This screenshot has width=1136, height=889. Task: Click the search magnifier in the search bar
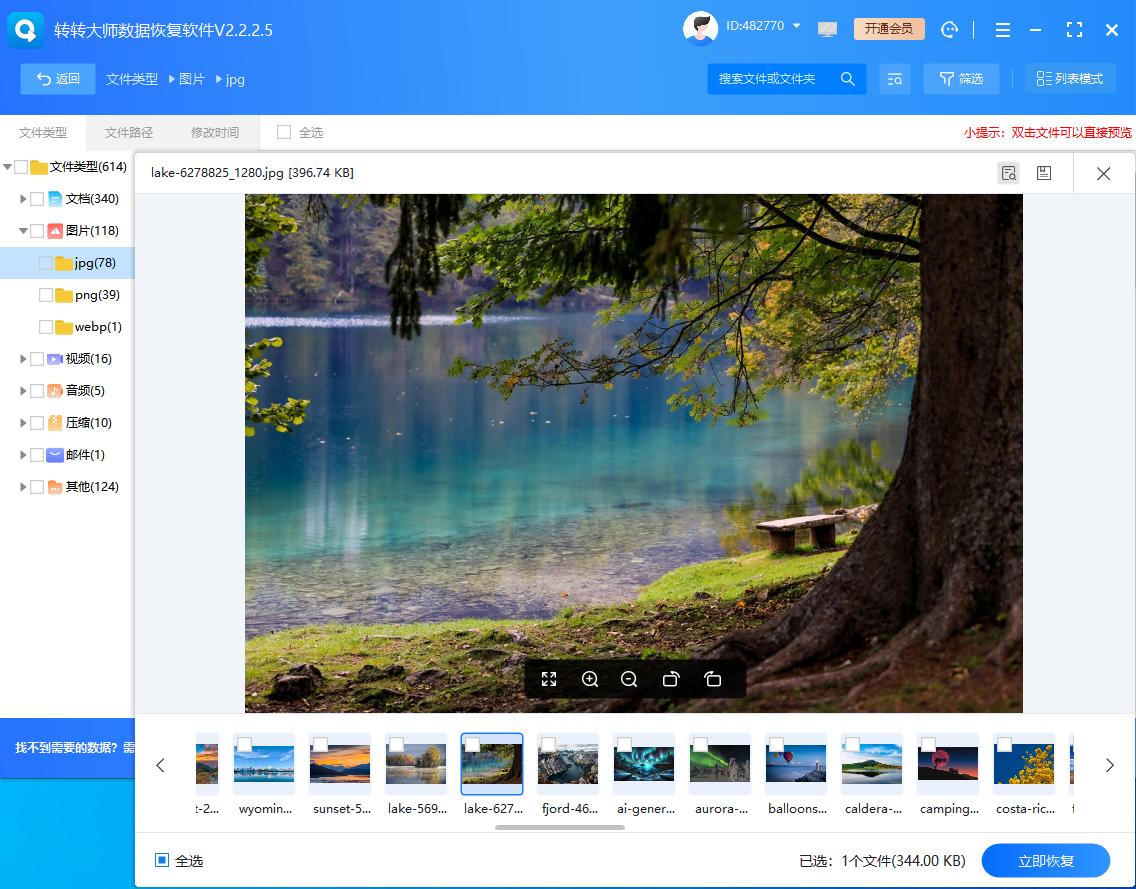(847, 78)
